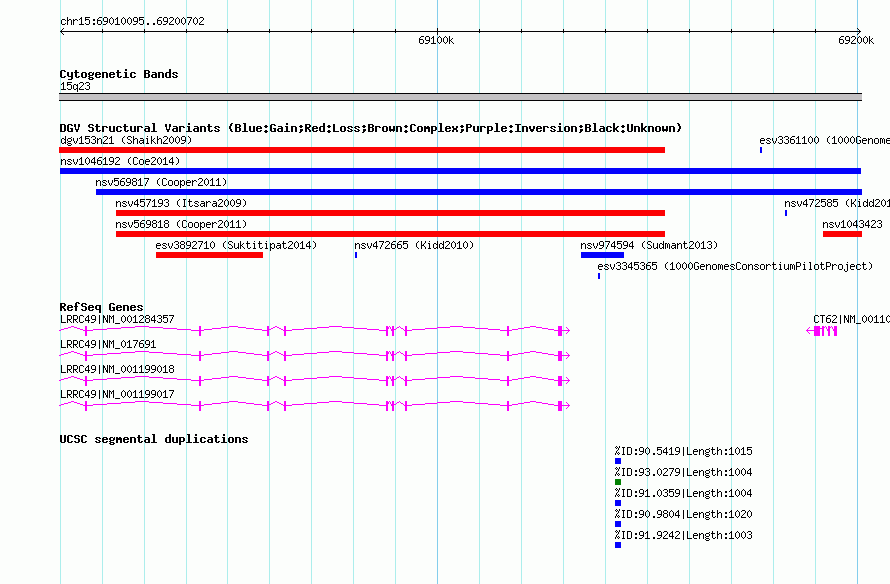This screenshot has height=584, width=890.
Task: Click the nsv472665 (Kidd2010) label
Action: [x=414, y=245]
